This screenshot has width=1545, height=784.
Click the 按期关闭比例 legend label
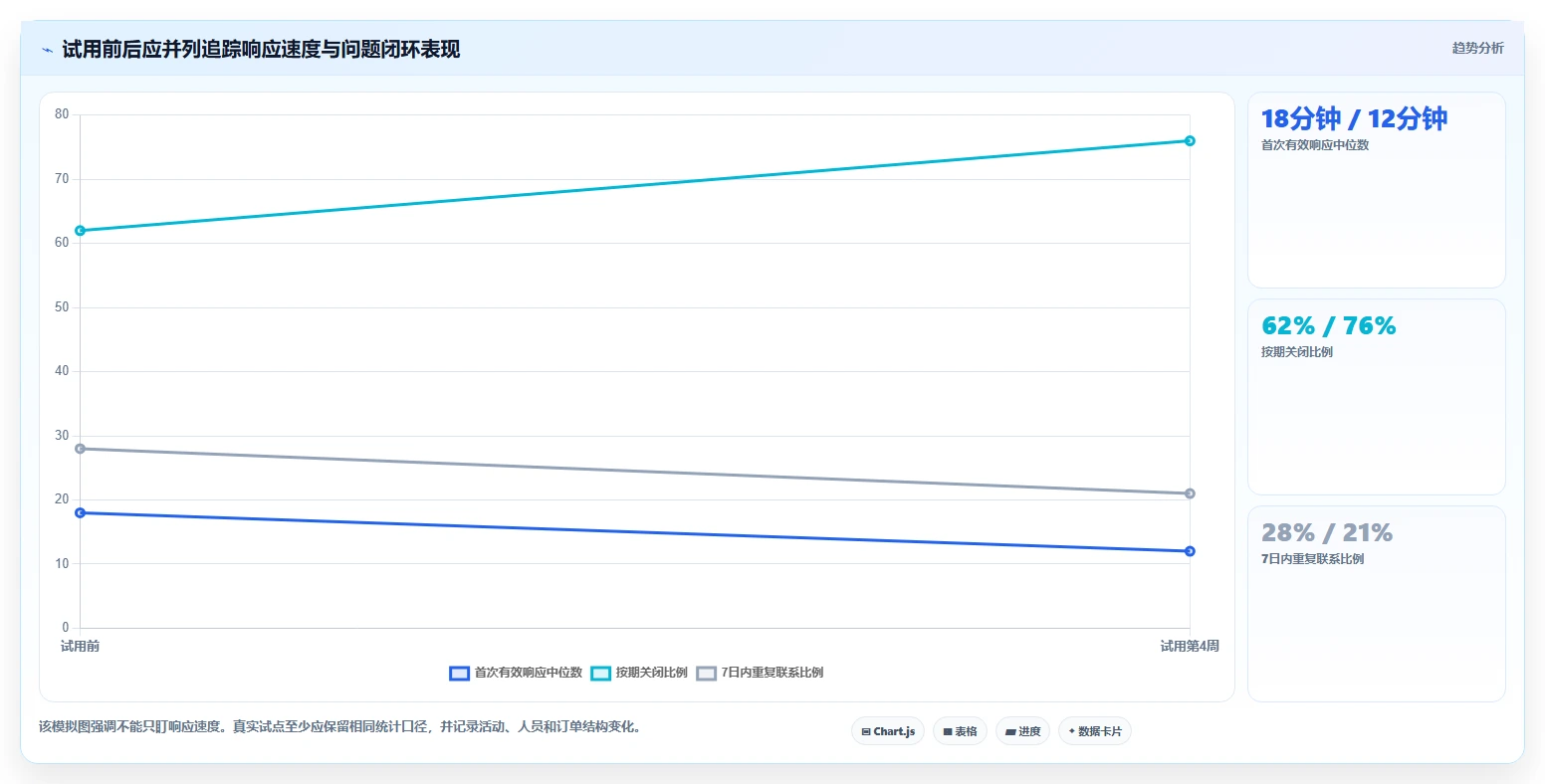pyautogui.click(x=651, y=673)
